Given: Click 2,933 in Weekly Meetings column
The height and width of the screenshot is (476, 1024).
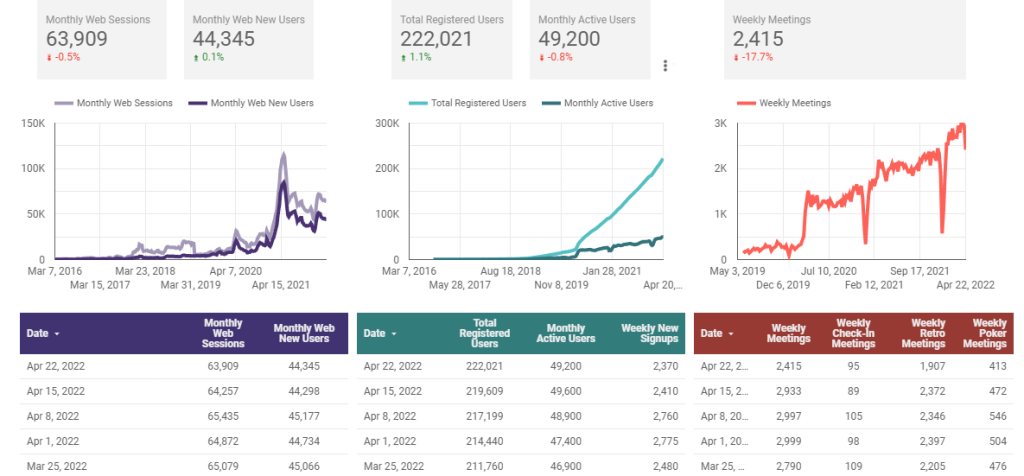Looking at the screenshot, I should tap(788, 391).
